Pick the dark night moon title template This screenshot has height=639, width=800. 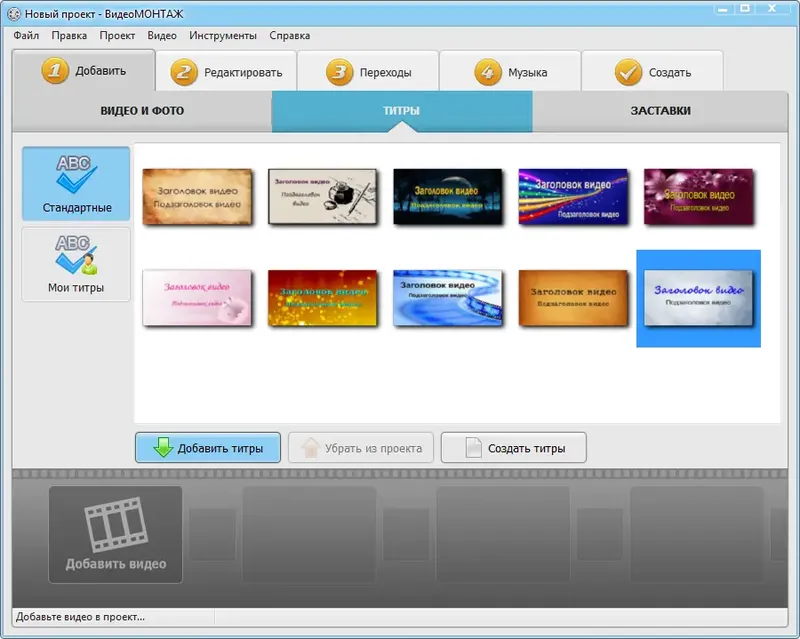(x=447, y=197)
